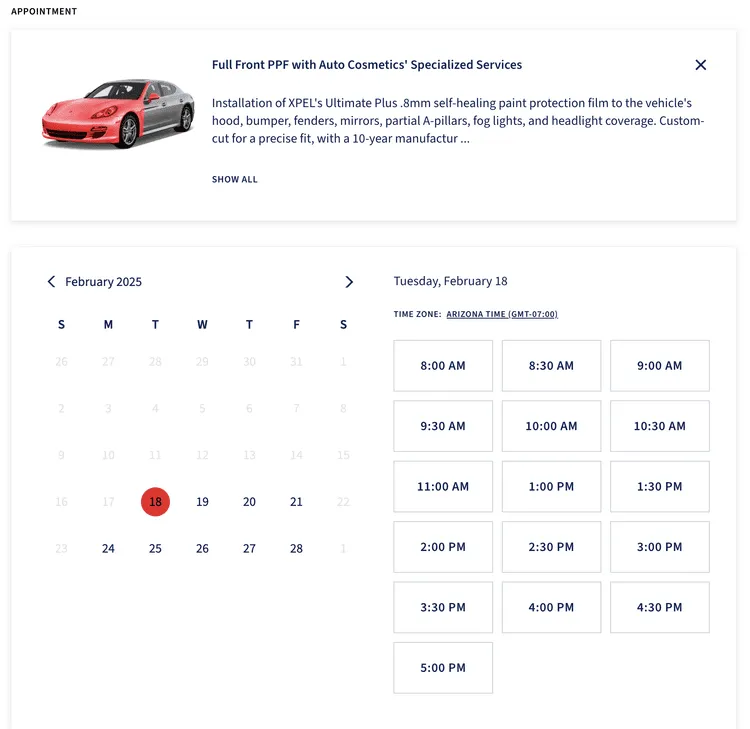Screen dimensions: 750x729
Task: Select February 28 on the calendar
Action: tap(296, 549)
